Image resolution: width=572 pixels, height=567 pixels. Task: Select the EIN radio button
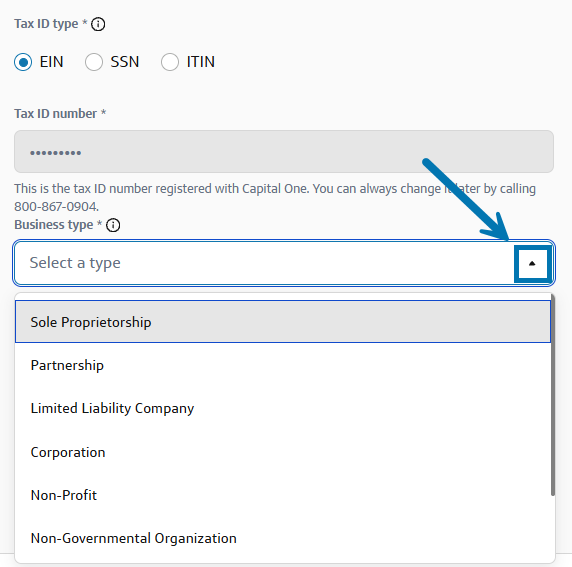23,62
